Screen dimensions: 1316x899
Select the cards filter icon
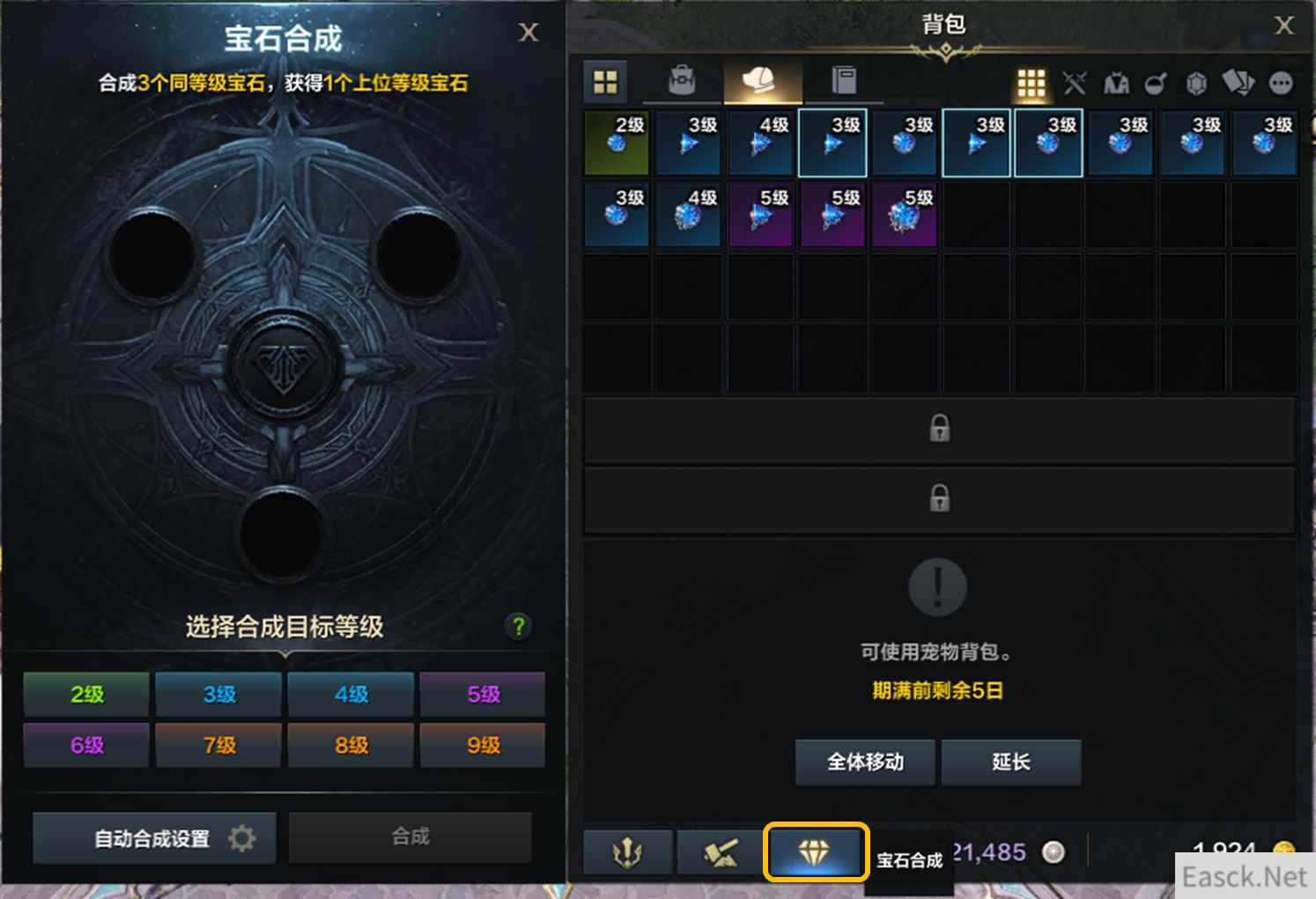pos(1238,84)
